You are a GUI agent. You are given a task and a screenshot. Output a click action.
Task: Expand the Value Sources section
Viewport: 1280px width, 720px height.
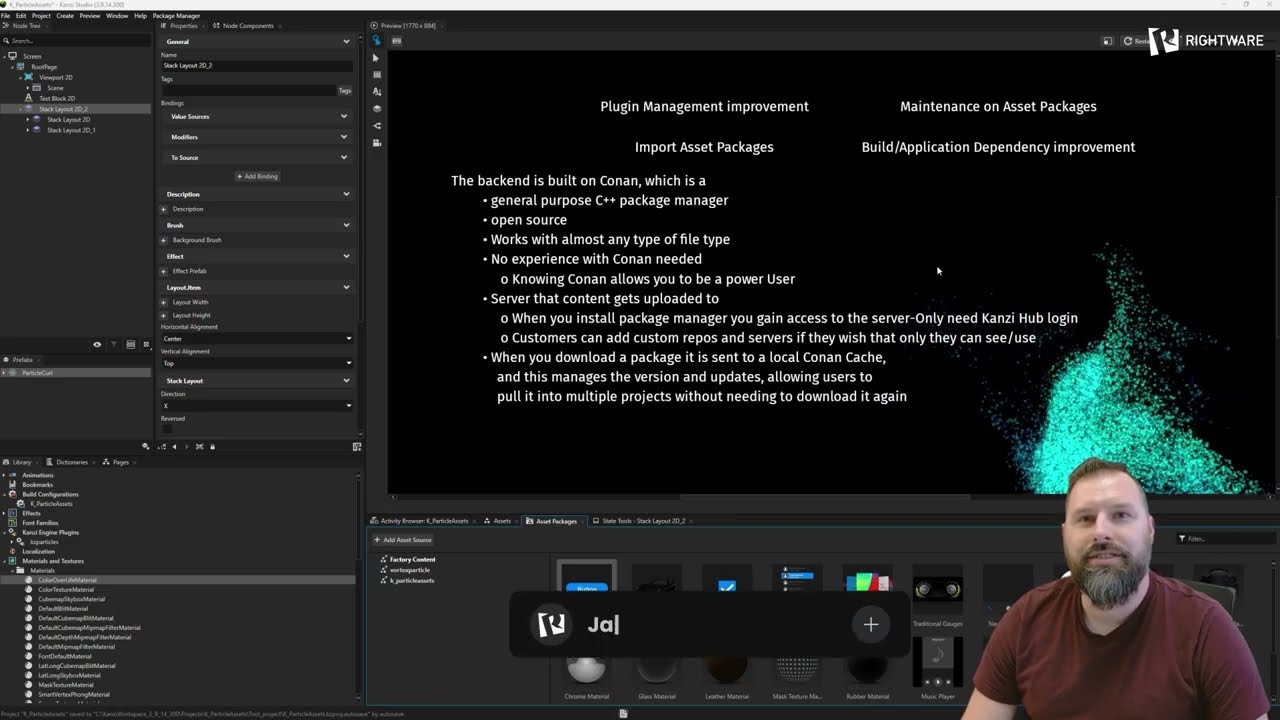(x=344, y=116)
